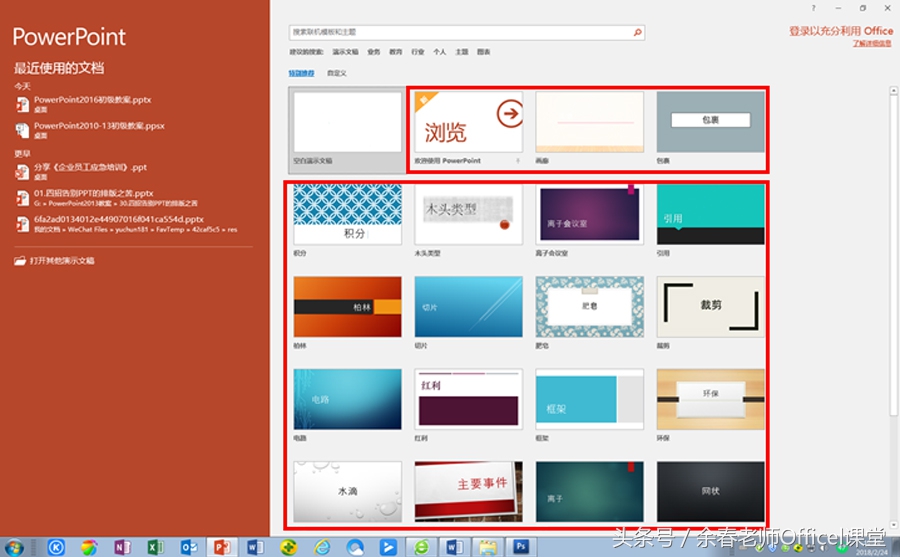Image resolution: width=900 pixels, height=557 pixels.
Task: Choose the 网状 dark template
Action: coord(711,492)
